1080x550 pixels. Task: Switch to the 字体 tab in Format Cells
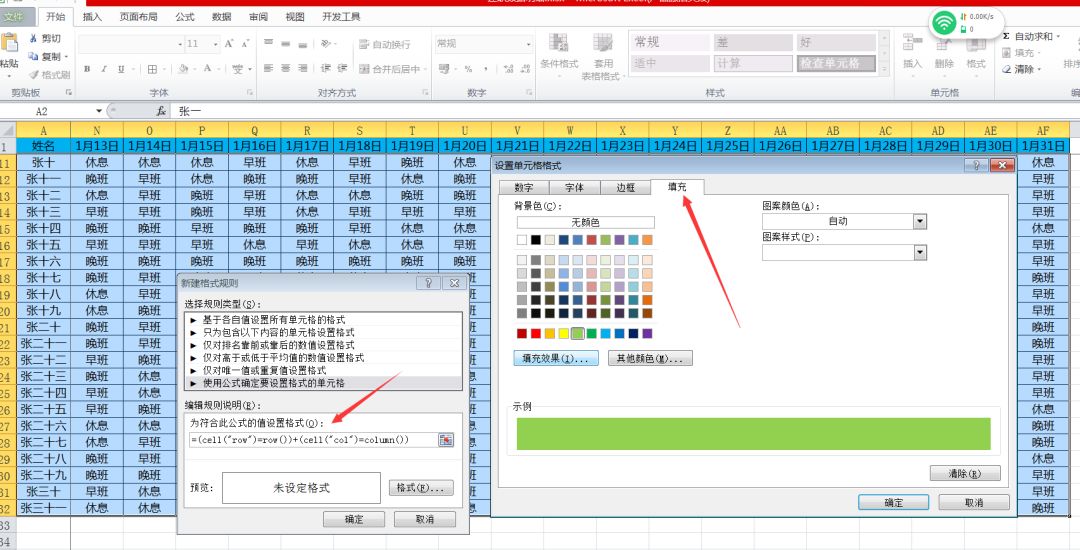(x=574, y=188)
